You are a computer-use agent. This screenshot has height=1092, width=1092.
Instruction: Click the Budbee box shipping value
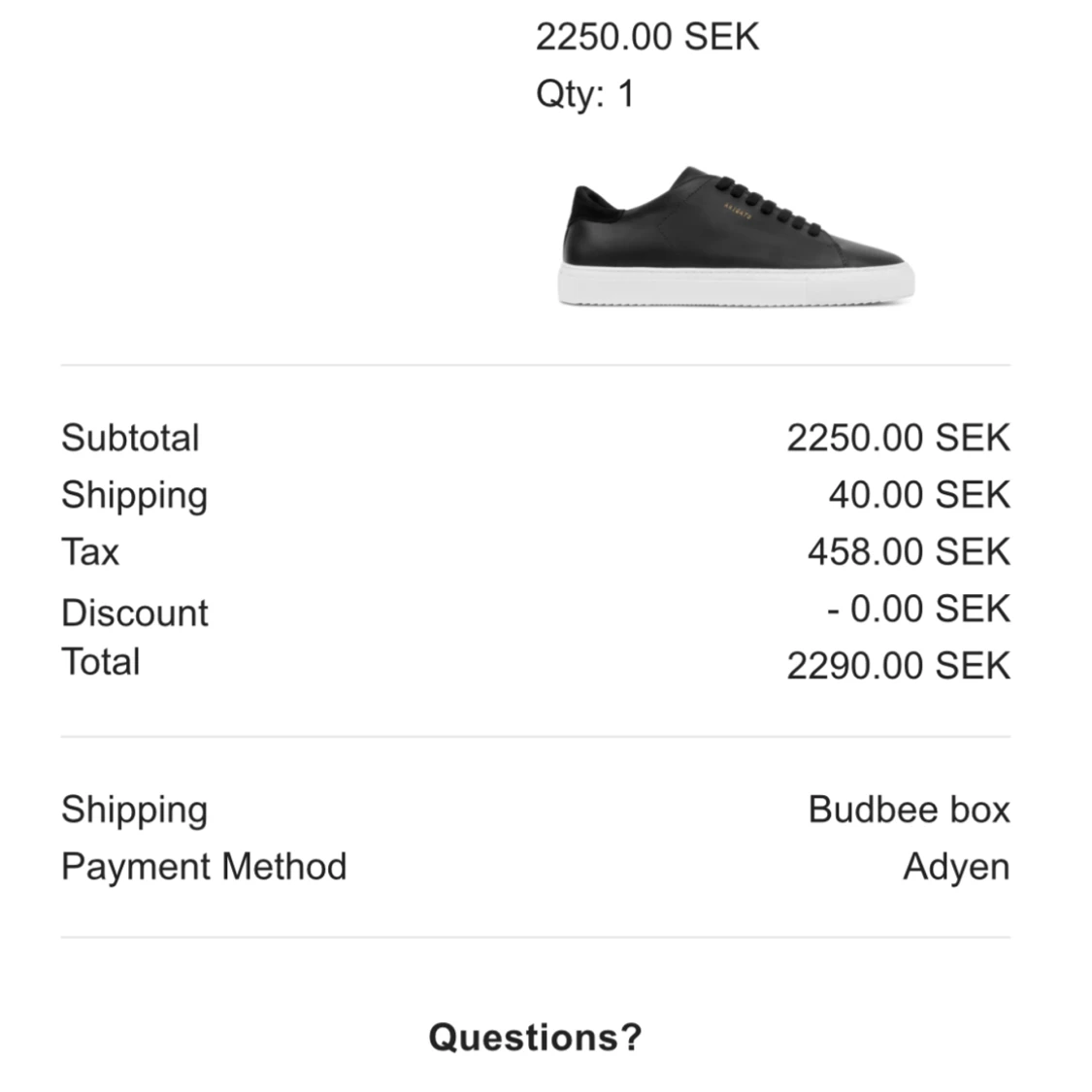tap(909, 810)
